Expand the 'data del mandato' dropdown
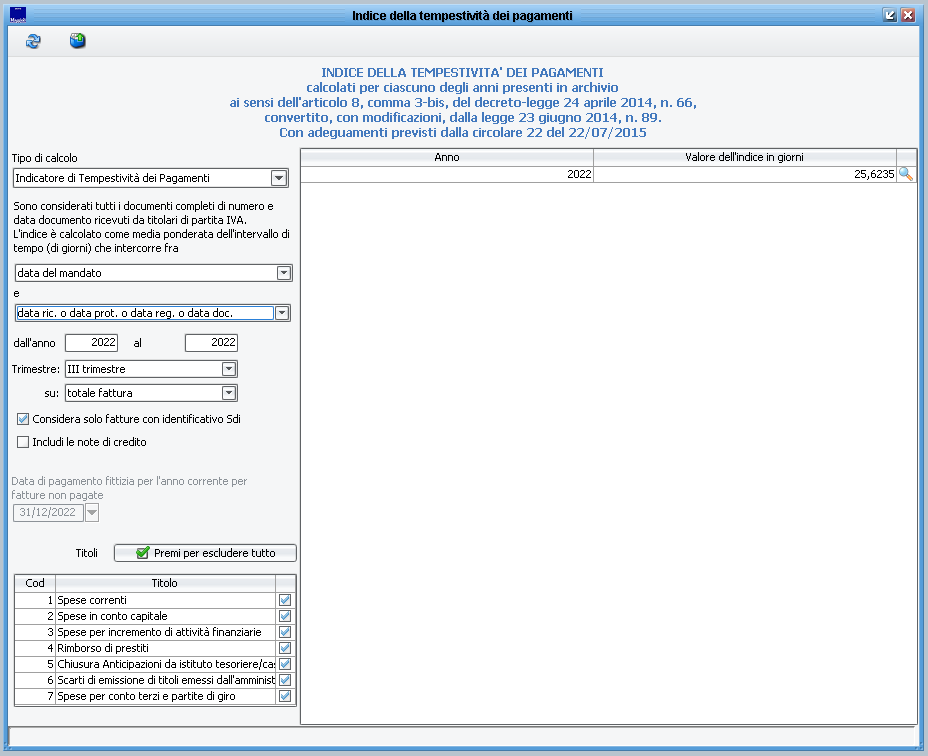928x756 pixels. (283, 273)
